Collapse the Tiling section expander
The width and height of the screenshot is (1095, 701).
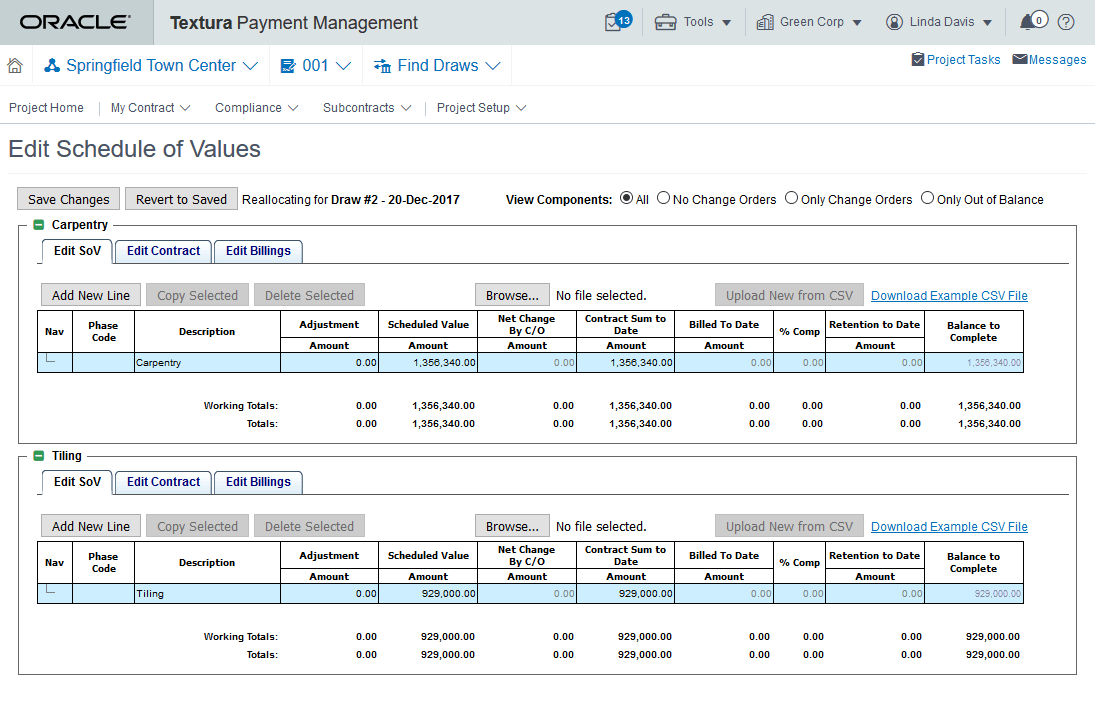pyautogui.click(x=39, y=456)
